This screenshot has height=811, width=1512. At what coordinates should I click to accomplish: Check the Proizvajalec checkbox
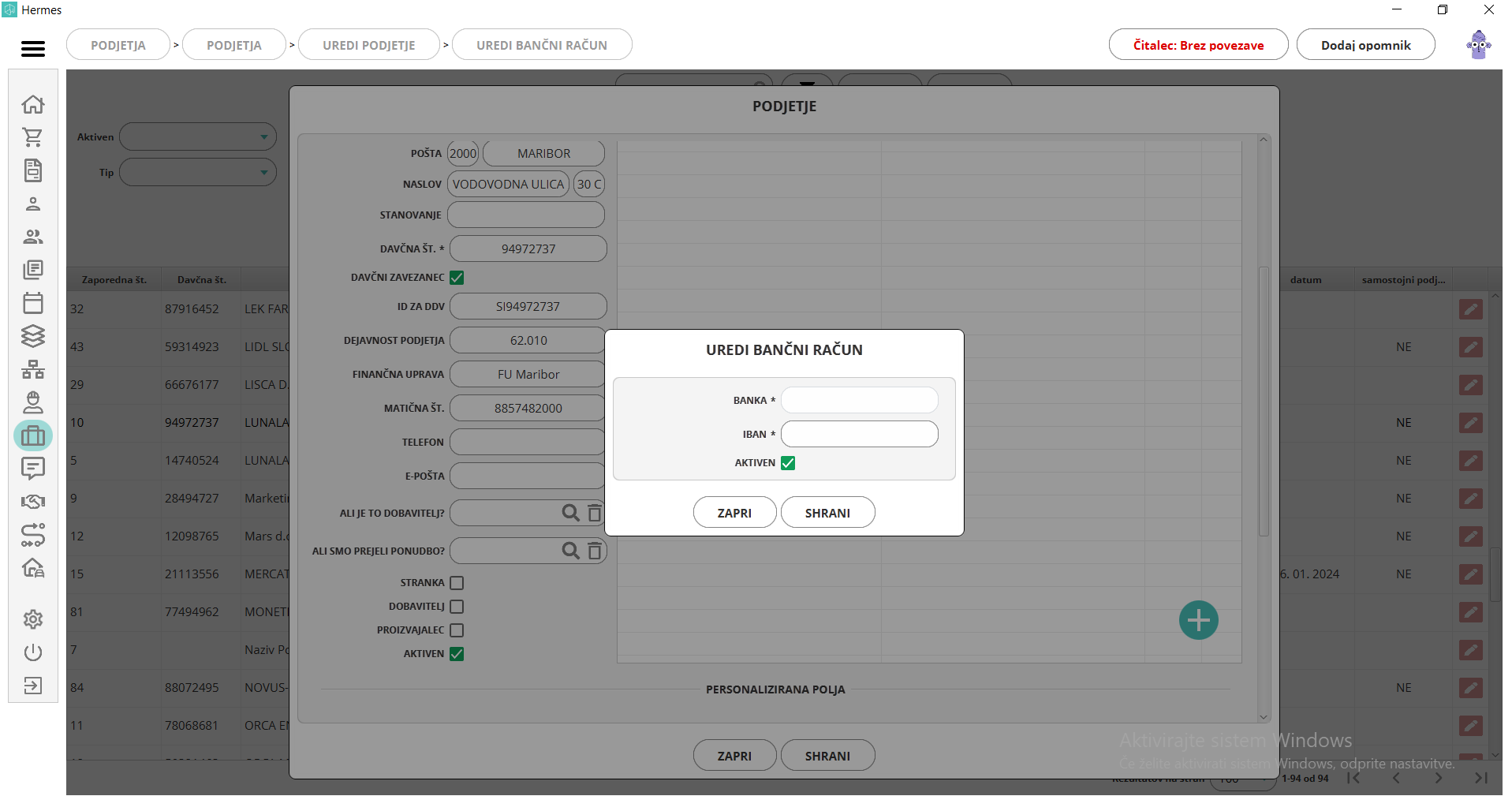tap(457, 630)
